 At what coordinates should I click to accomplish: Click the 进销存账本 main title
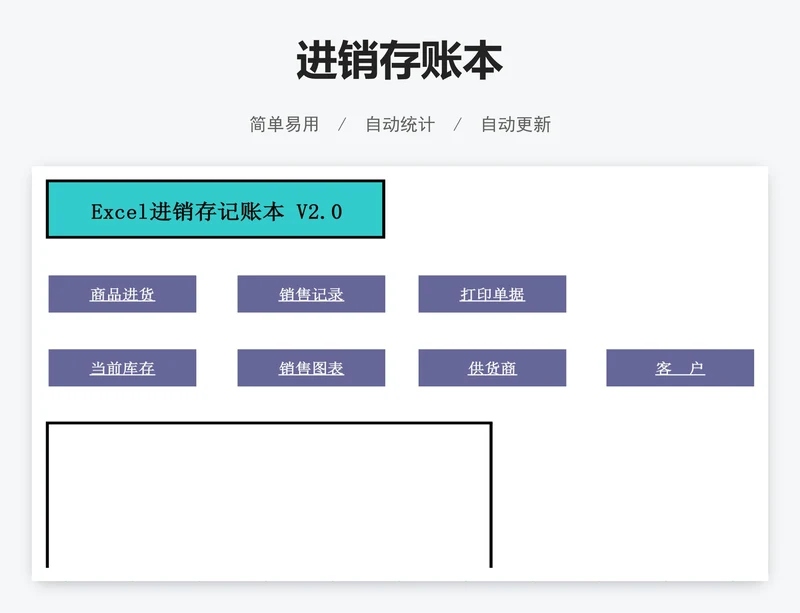[399, 61]
